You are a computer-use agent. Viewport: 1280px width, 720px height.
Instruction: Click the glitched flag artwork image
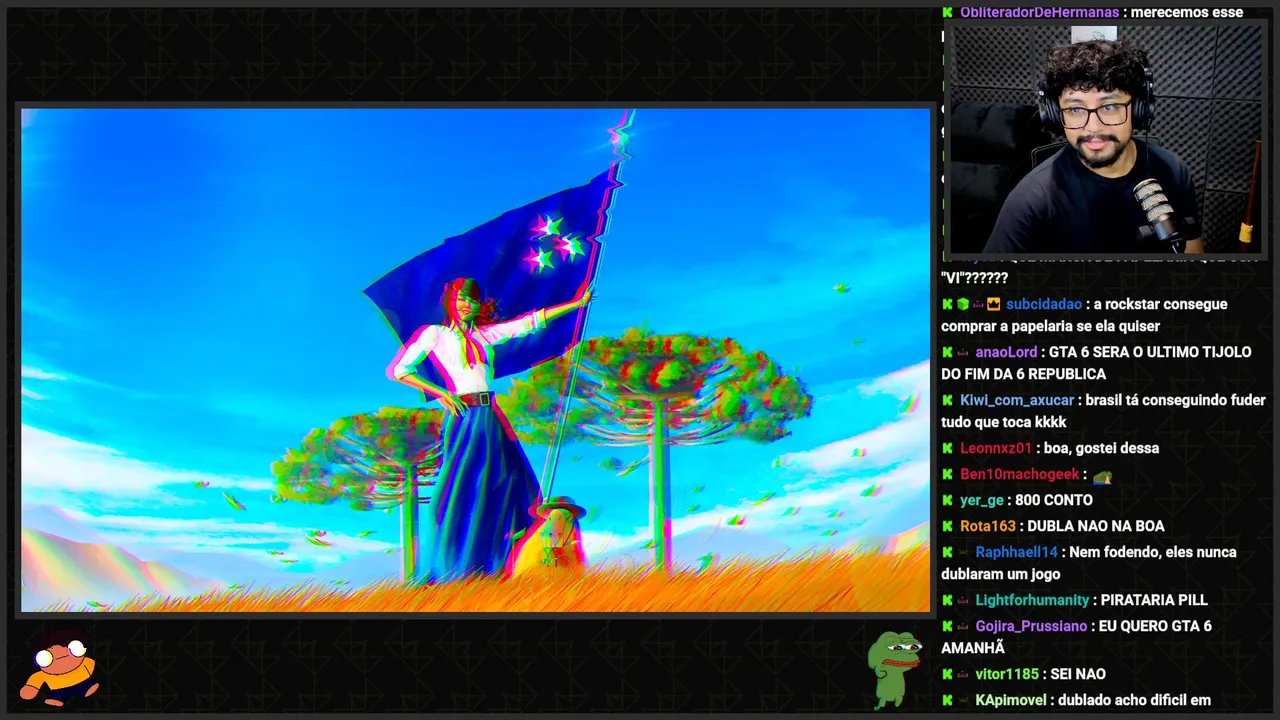click(475, 360)
